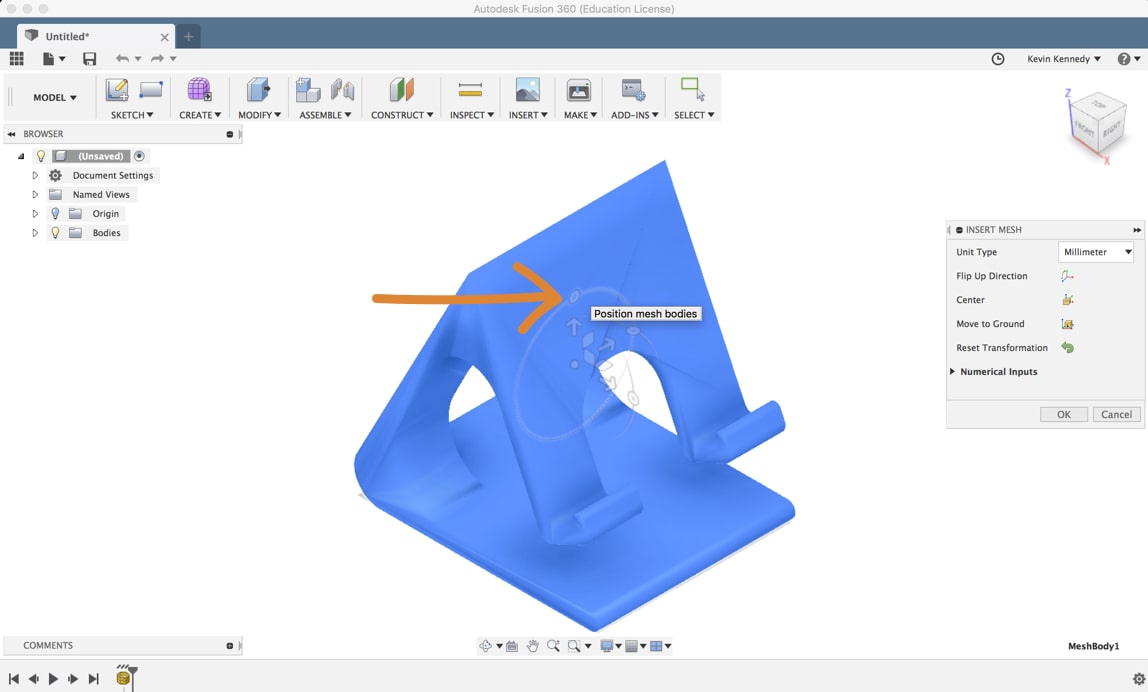Click the Center mesh icon
The width and height of the screenshot is (1148, 692).
[1067, 300]
